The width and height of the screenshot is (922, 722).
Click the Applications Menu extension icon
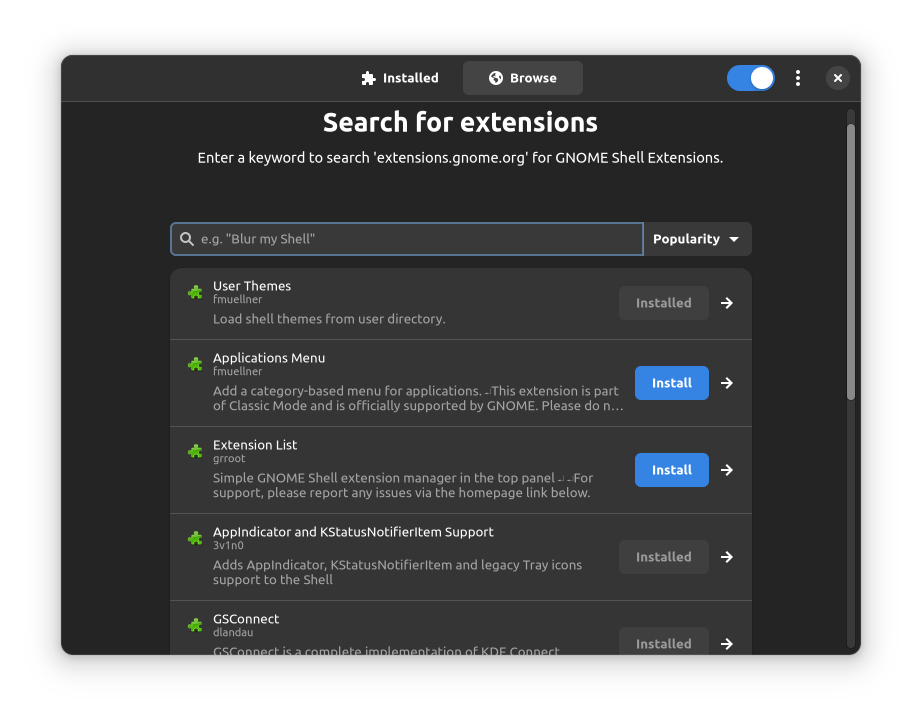click(195, 364)
